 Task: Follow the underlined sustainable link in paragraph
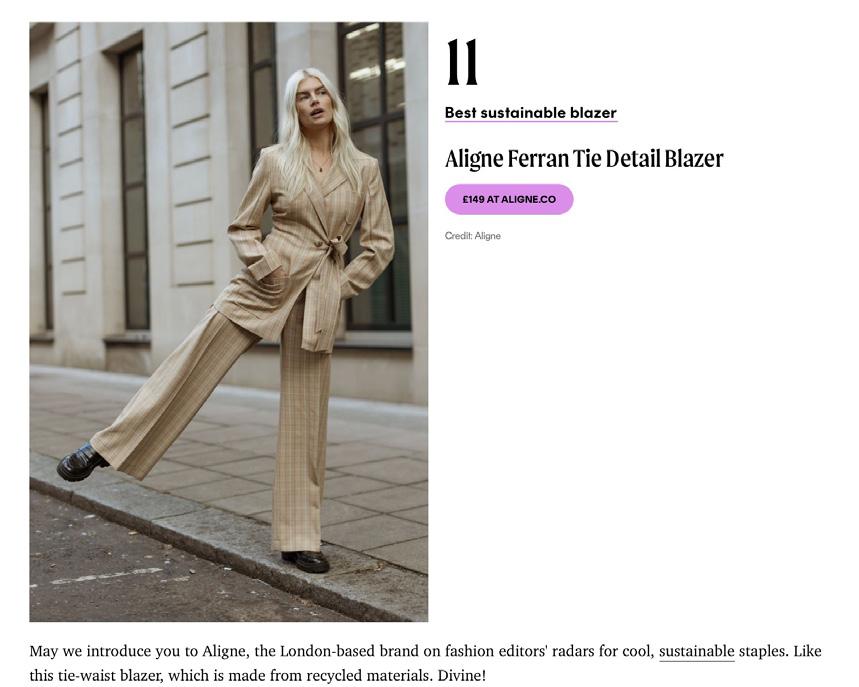pyautogui.click(x=696, y=651)
